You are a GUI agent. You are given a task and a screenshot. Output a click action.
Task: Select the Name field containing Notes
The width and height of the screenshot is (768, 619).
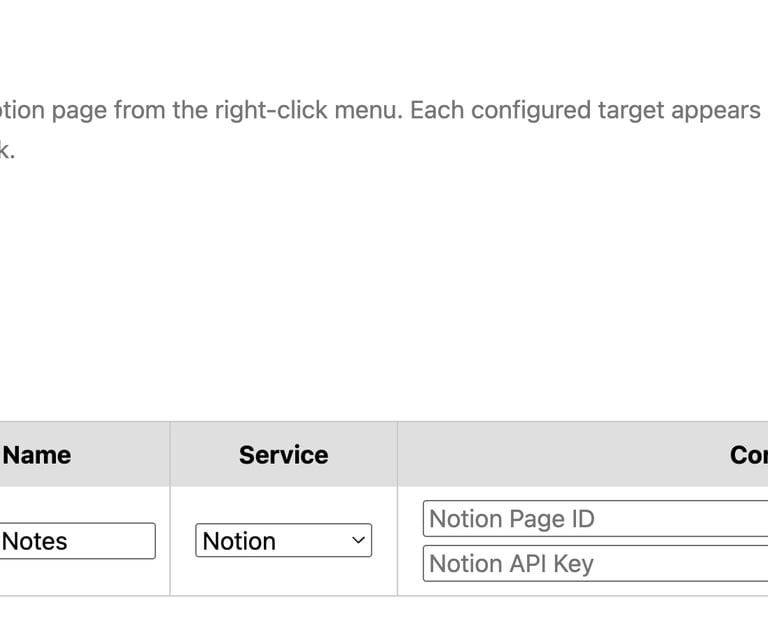(x=76, y=541)
